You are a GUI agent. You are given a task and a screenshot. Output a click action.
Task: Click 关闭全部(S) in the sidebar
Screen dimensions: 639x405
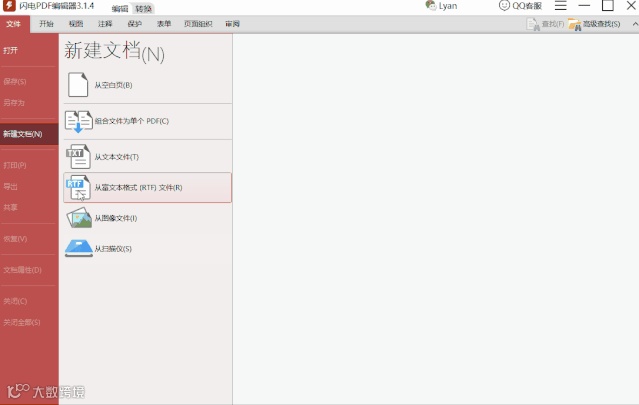click(22, 322)
